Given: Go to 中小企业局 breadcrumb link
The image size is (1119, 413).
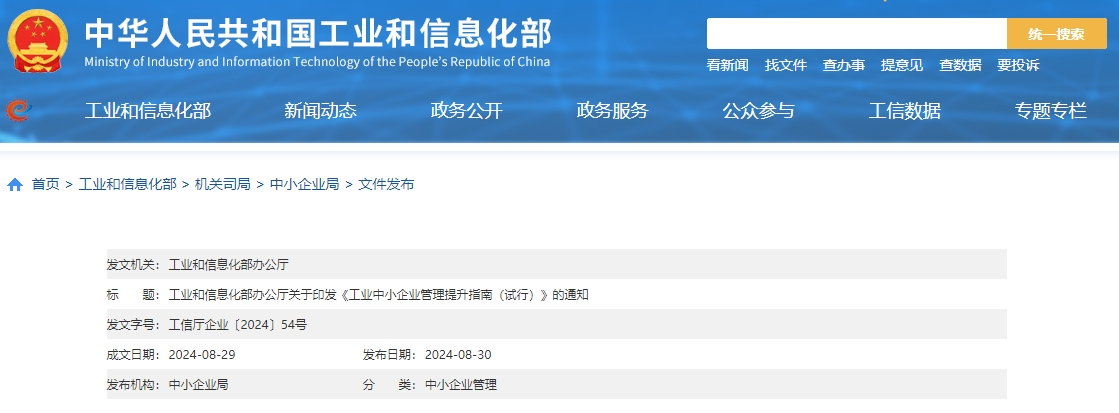Looking at the screenshot, I should (x=304, y=184).
